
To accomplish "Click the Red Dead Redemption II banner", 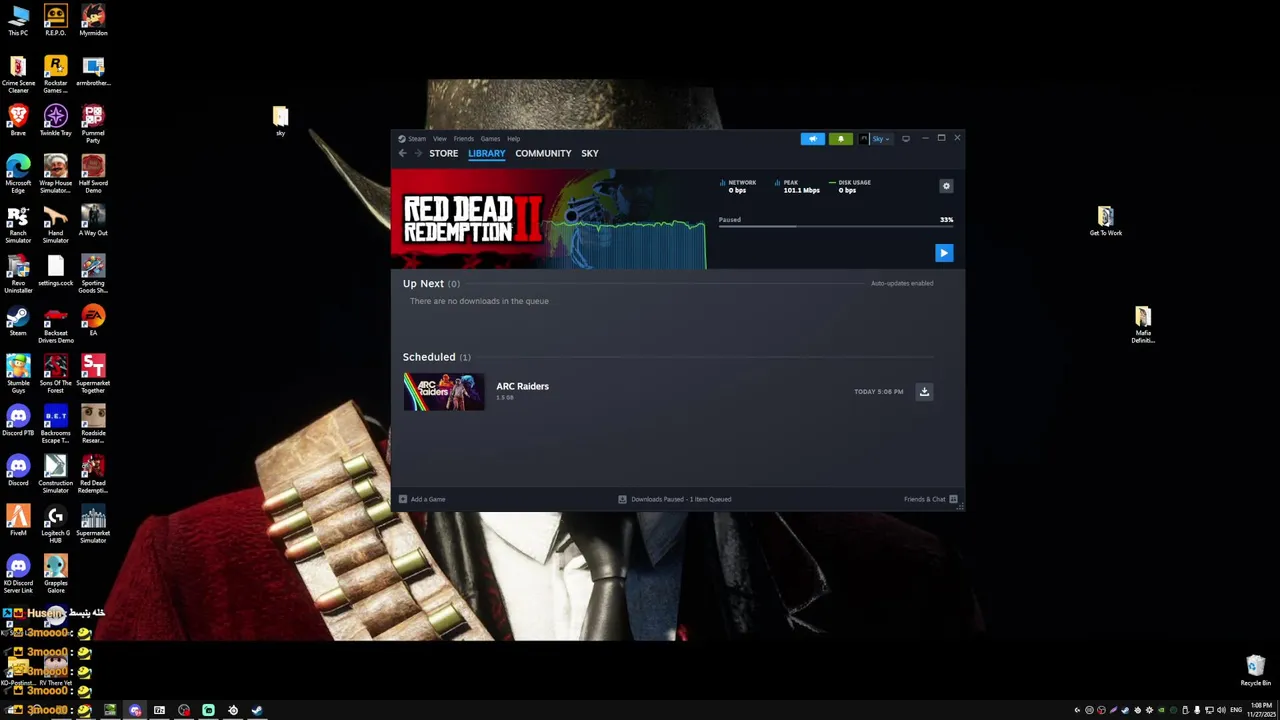I will (548, 219).
